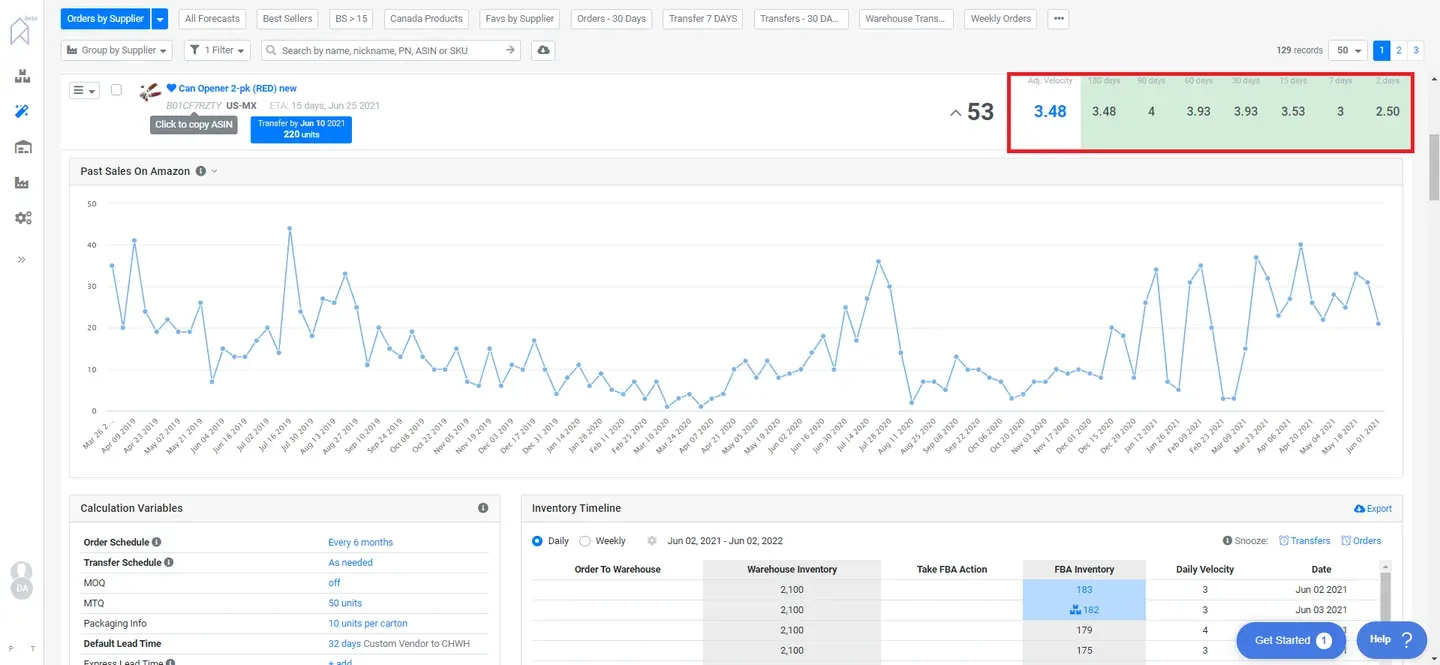This screenshot has height=665, width=1440.
Task: Switch to Orders - 30 Days view
Action: pos(612,18)
